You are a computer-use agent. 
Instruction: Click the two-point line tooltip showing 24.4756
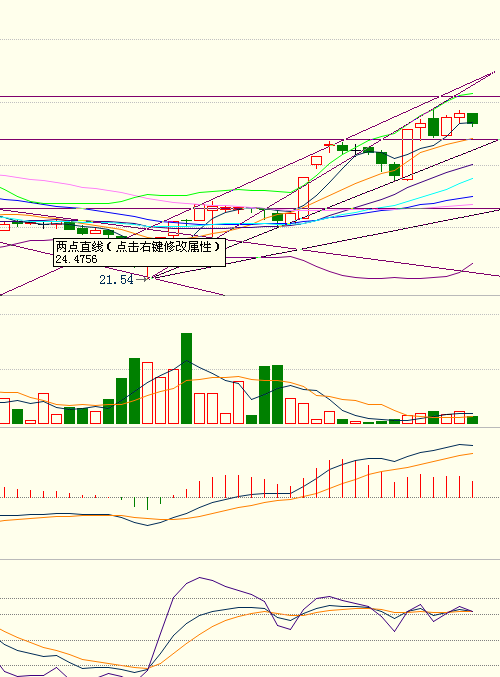tap(139, 252)
